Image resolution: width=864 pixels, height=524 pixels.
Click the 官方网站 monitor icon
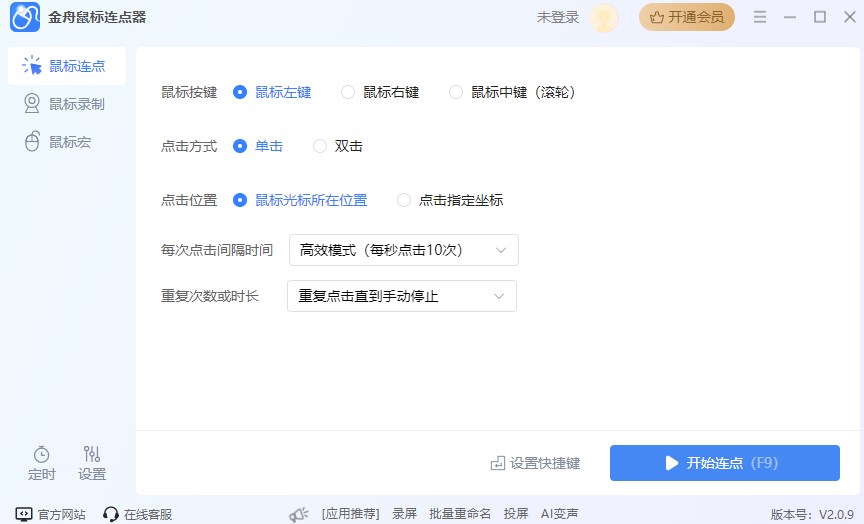(24, 514)
